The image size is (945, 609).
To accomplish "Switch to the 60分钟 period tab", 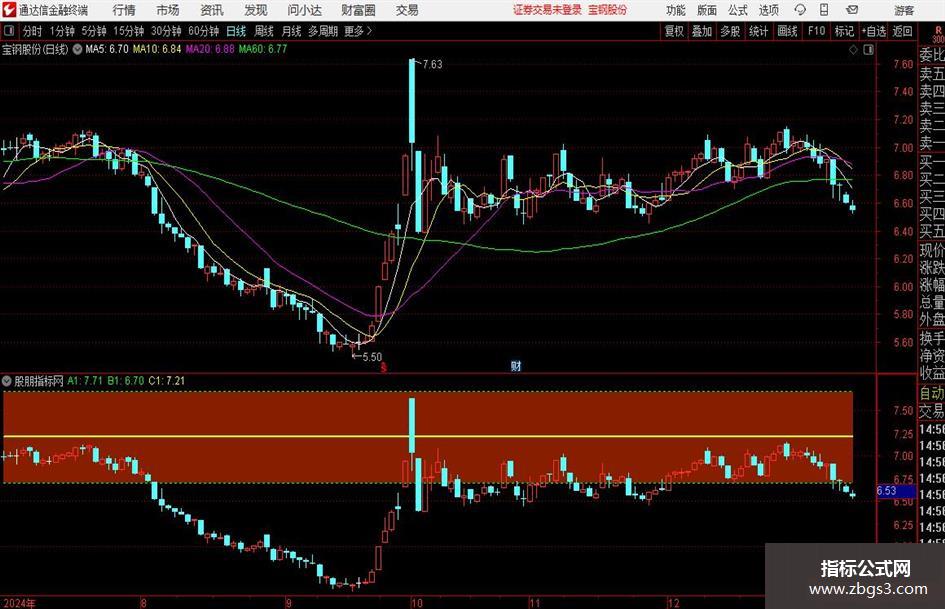I will tap(204, 31).
